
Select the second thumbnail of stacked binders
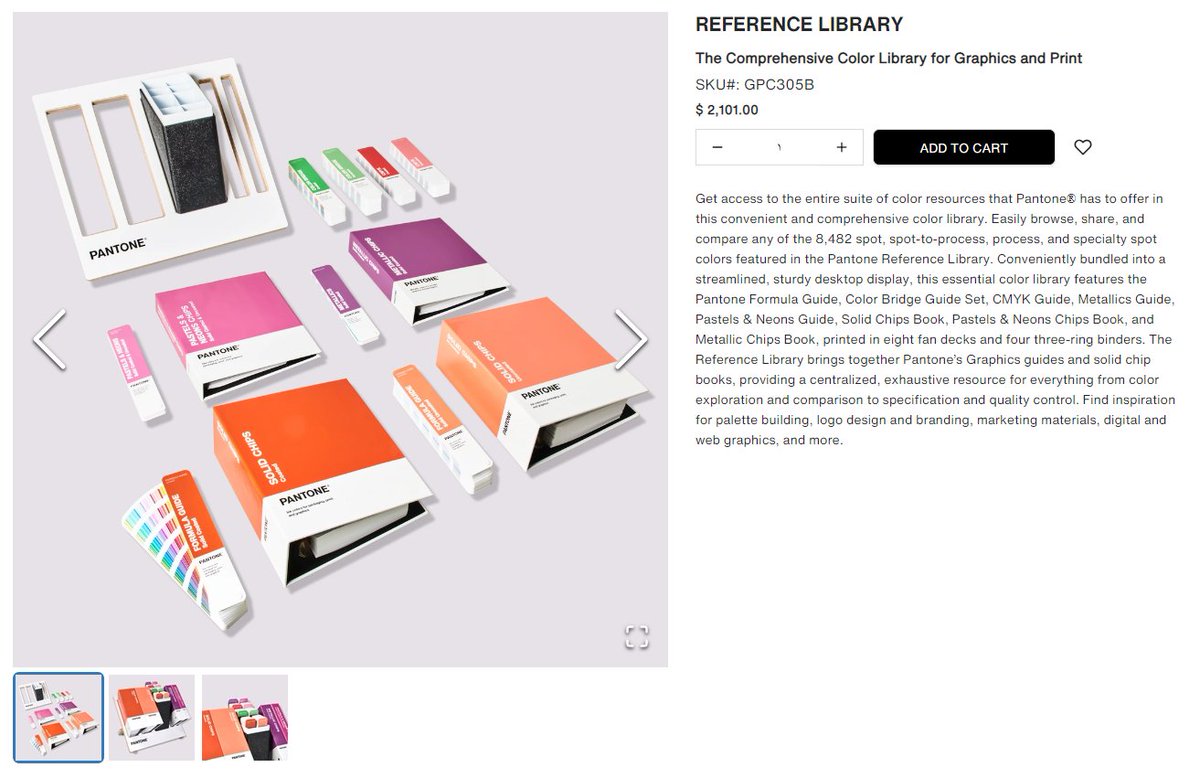tap(152, 718)
